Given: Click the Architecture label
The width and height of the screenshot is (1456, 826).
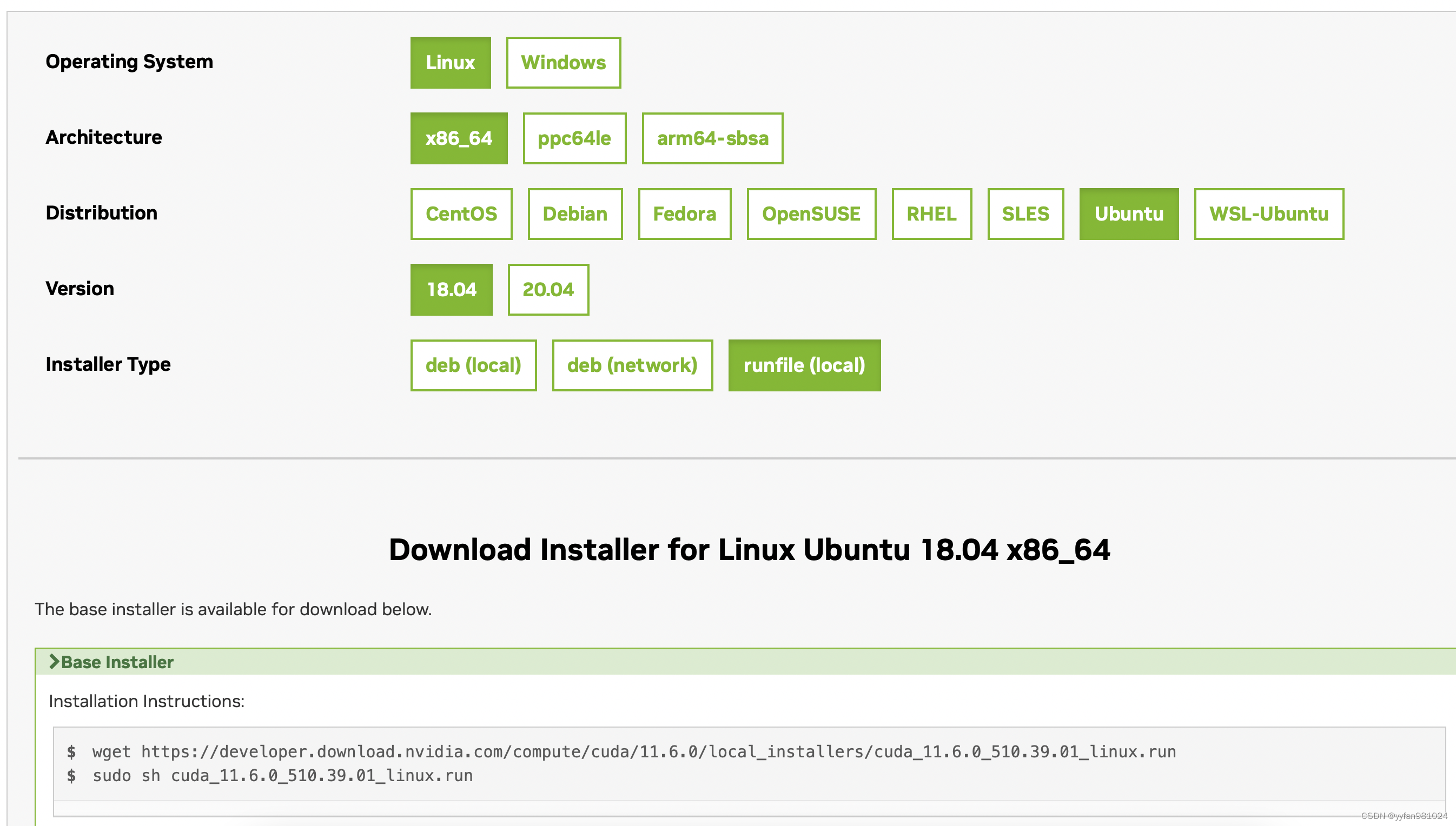Looking at the screenshot, I should (x=104, y=137).
